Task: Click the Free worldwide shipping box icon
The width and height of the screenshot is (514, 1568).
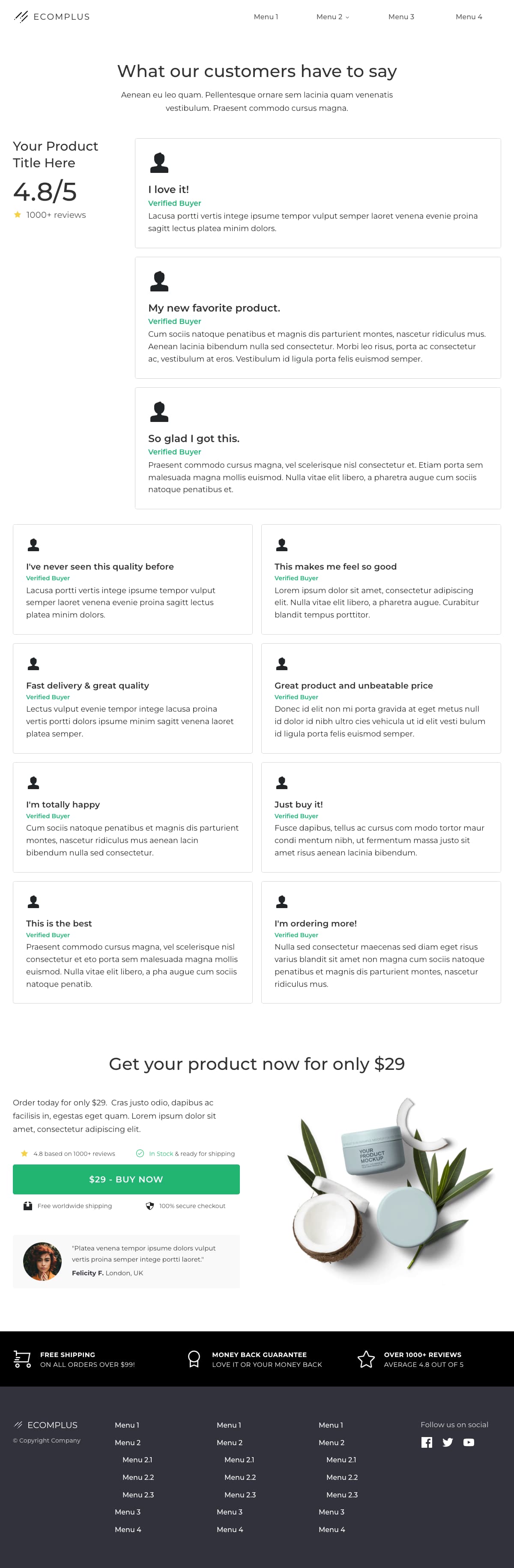Action: pos(27,1206)
